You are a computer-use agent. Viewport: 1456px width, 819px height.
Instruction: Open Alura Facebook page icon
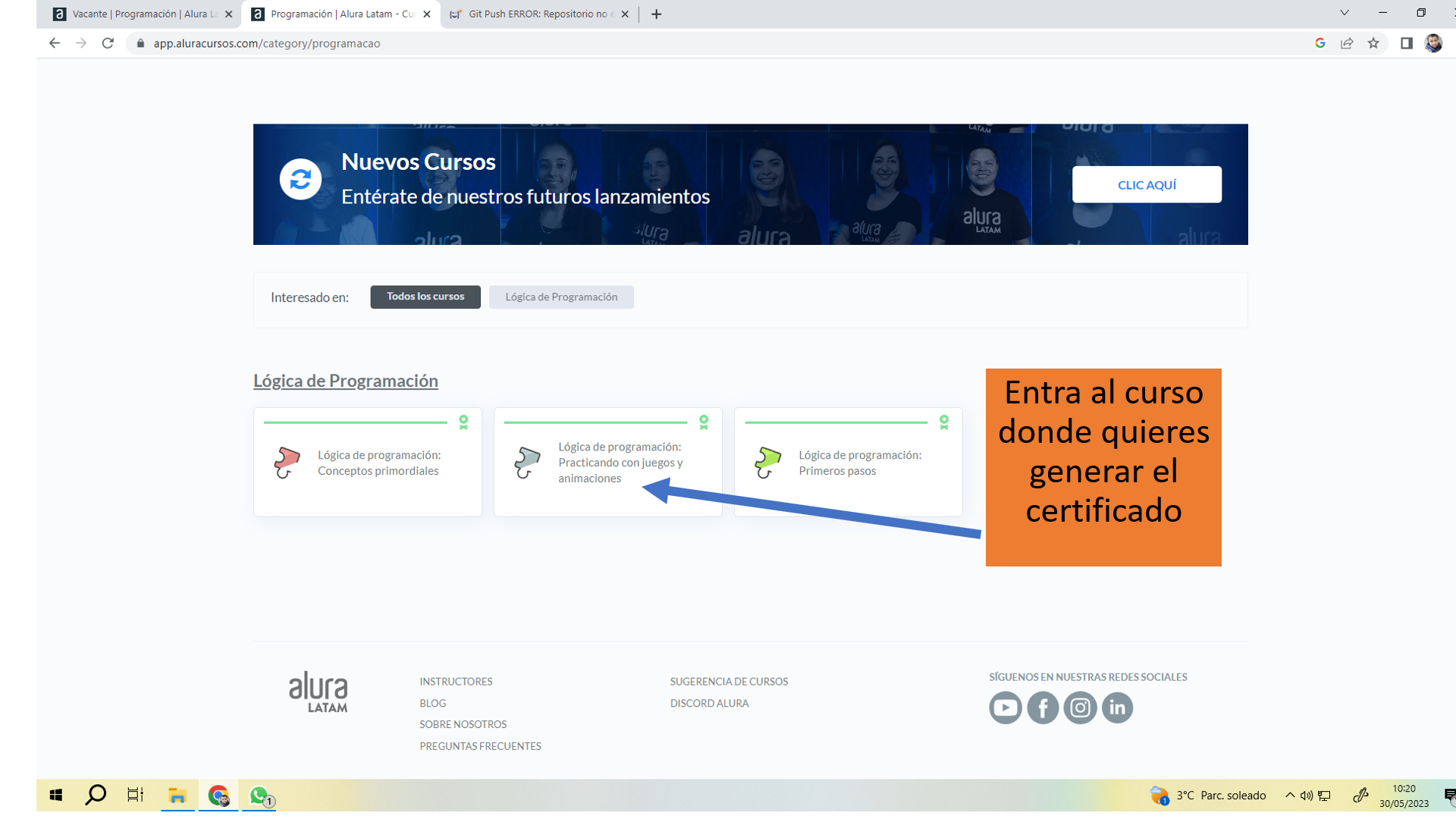(x=1043, y=708)
